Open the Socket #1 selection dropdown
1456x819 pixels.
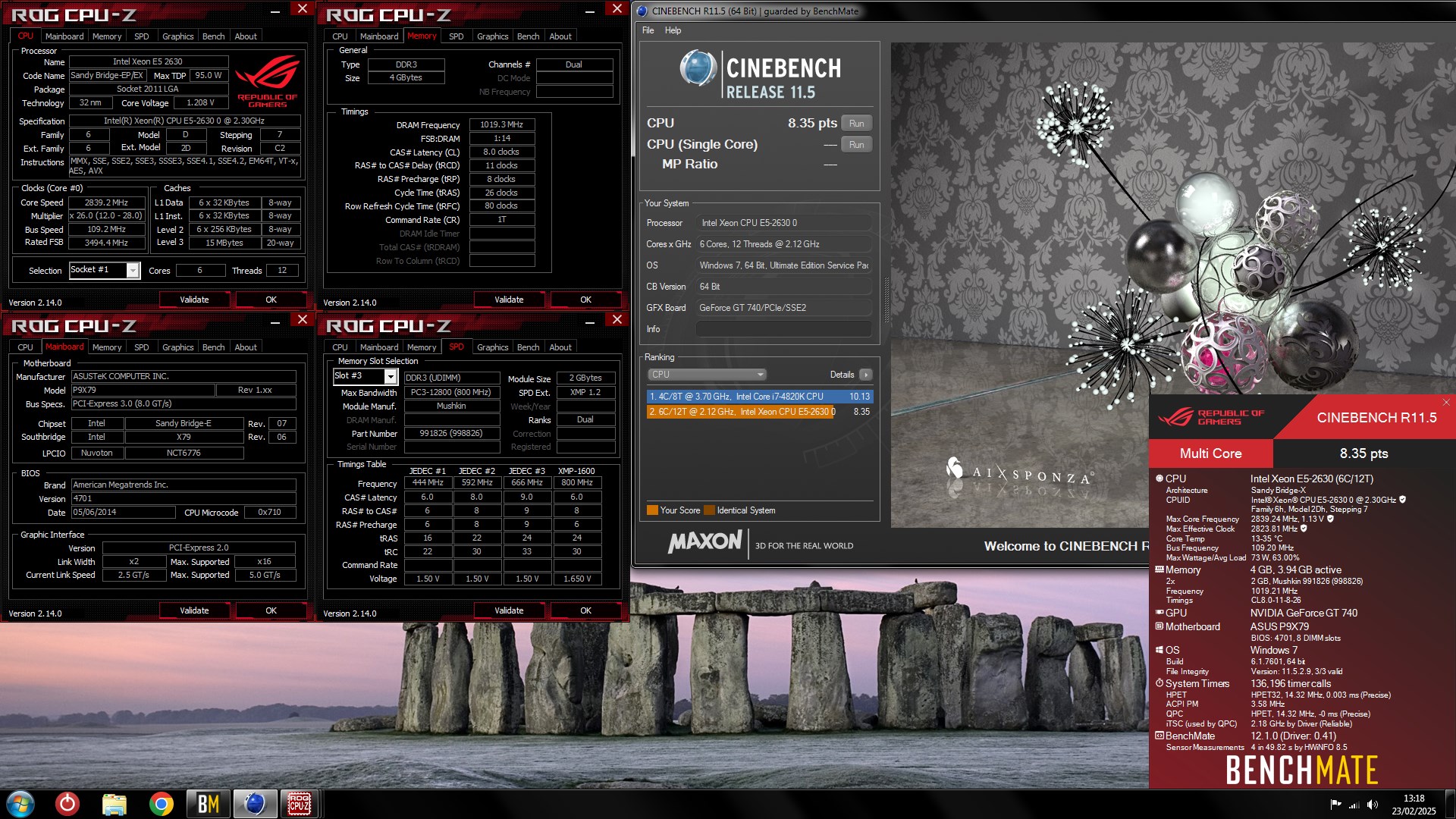click(x=133, y=270)
